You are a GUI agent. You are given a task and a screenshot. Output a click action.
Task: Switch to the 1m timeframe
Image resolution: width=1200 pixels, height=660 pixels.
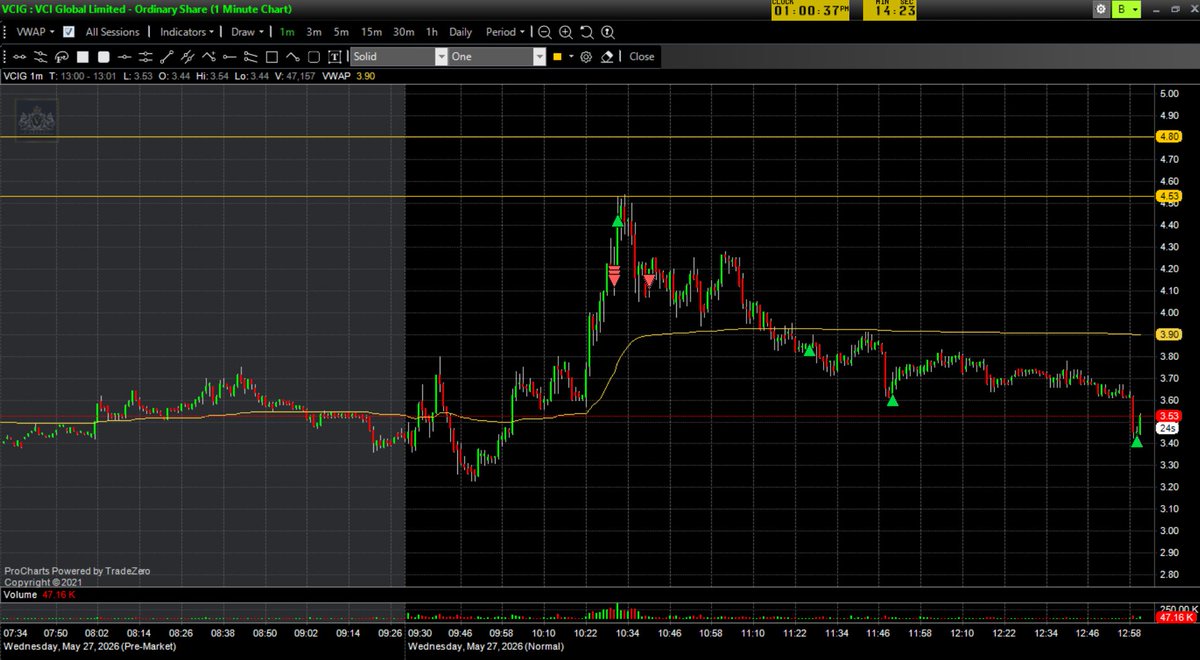[287, 31]
